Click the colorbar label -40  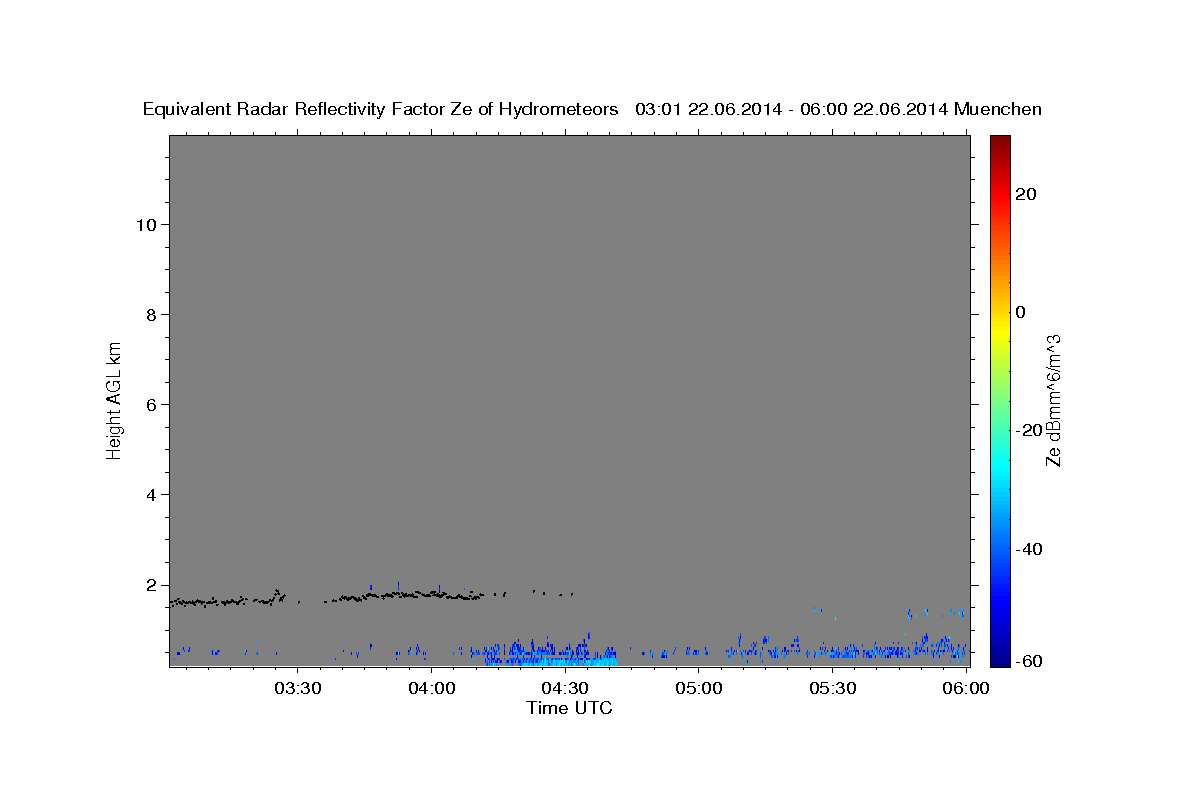(x=1030, y=549)
